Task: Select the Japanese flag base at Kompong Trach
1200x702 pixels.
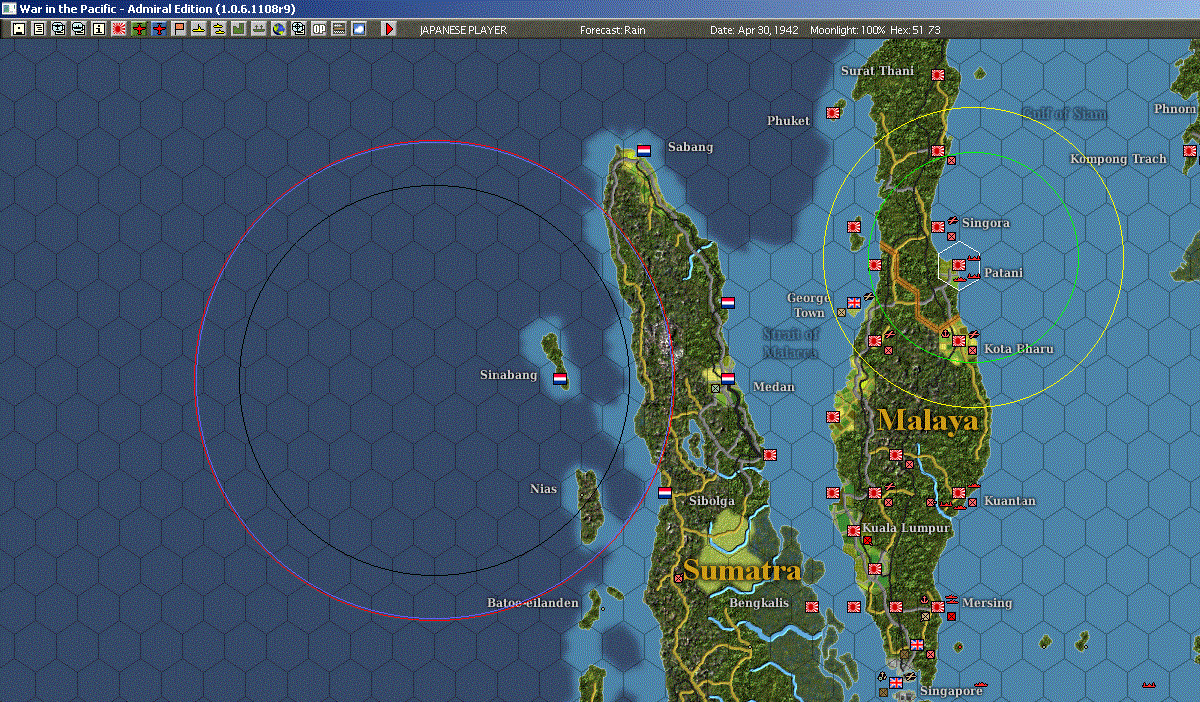Action: 1190,150
